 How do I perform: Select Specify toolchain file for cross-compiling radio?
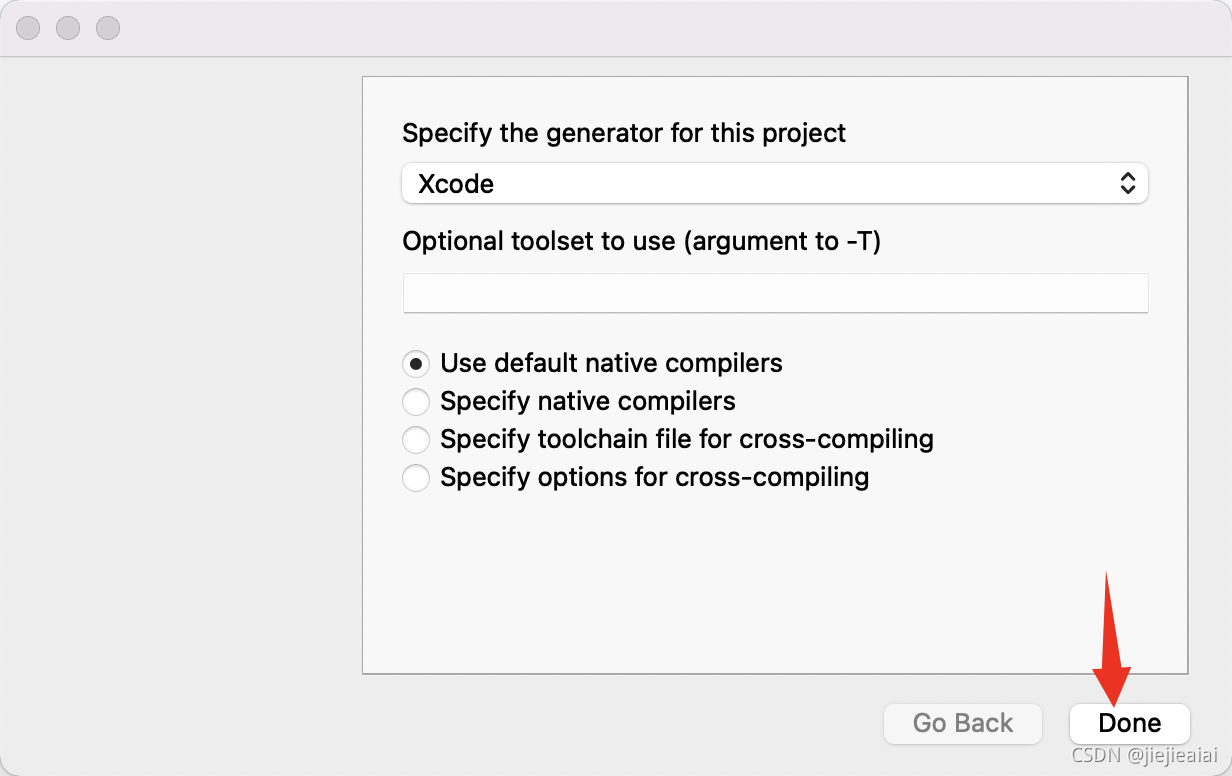[416, 440]
